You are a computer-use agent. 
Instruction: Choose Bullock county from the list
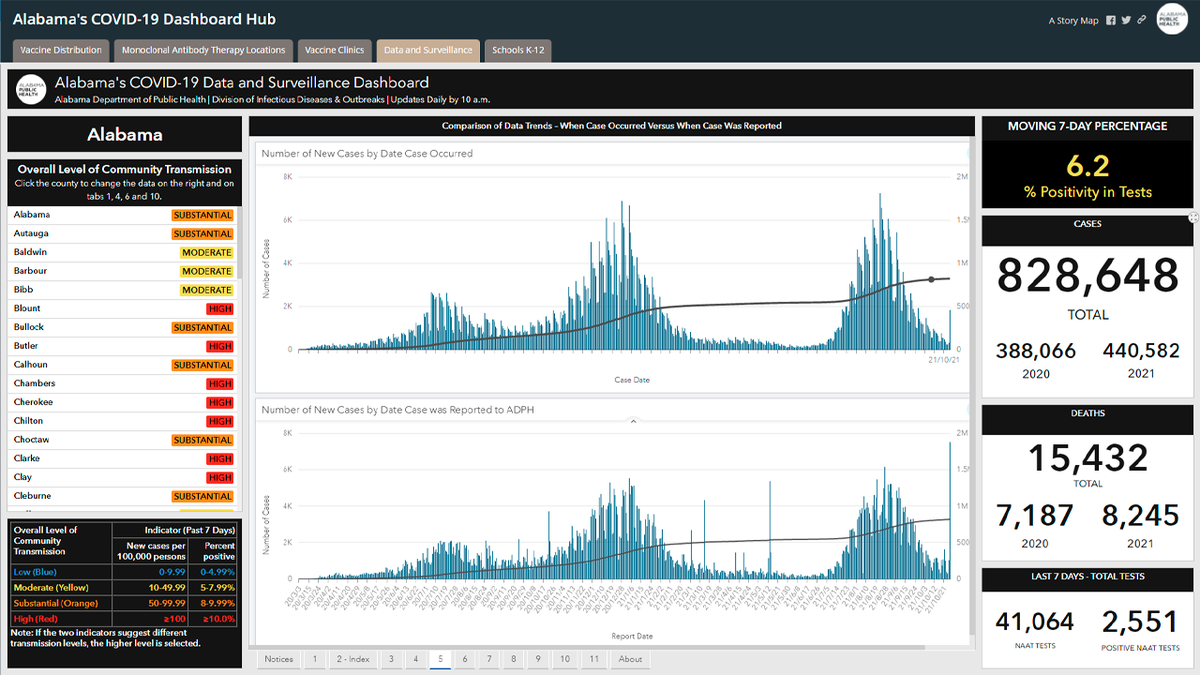tap(123, 327)
